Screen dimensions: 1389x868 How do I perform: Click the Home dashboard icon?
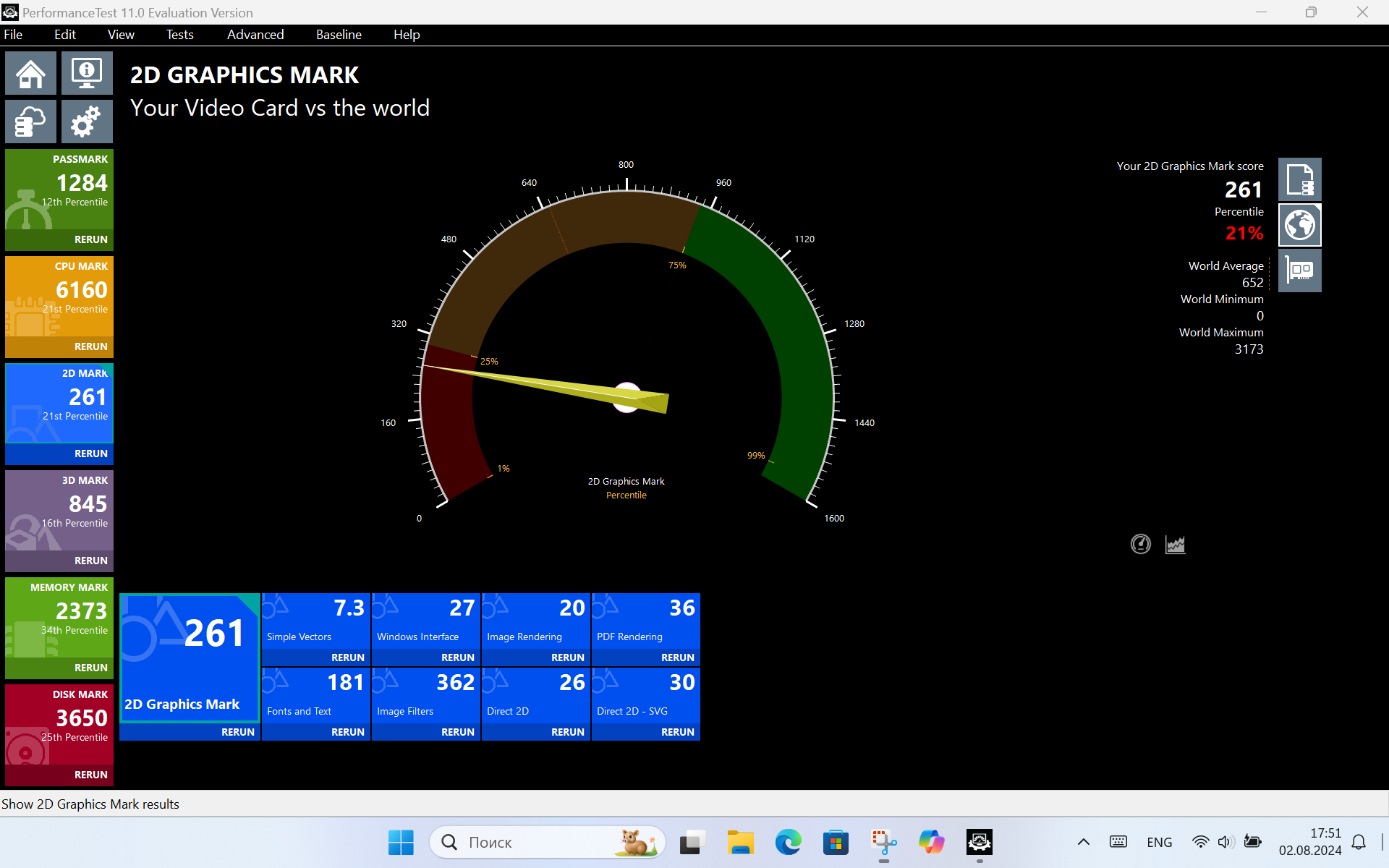click(30, 74)
